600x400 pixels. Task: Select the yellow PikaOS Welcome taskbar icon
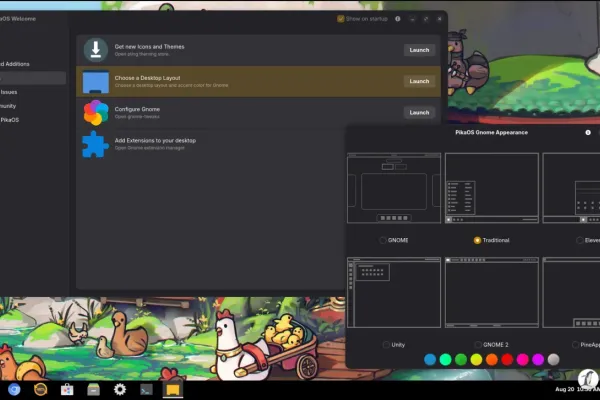pyautogui.click(x=173, y=390)
